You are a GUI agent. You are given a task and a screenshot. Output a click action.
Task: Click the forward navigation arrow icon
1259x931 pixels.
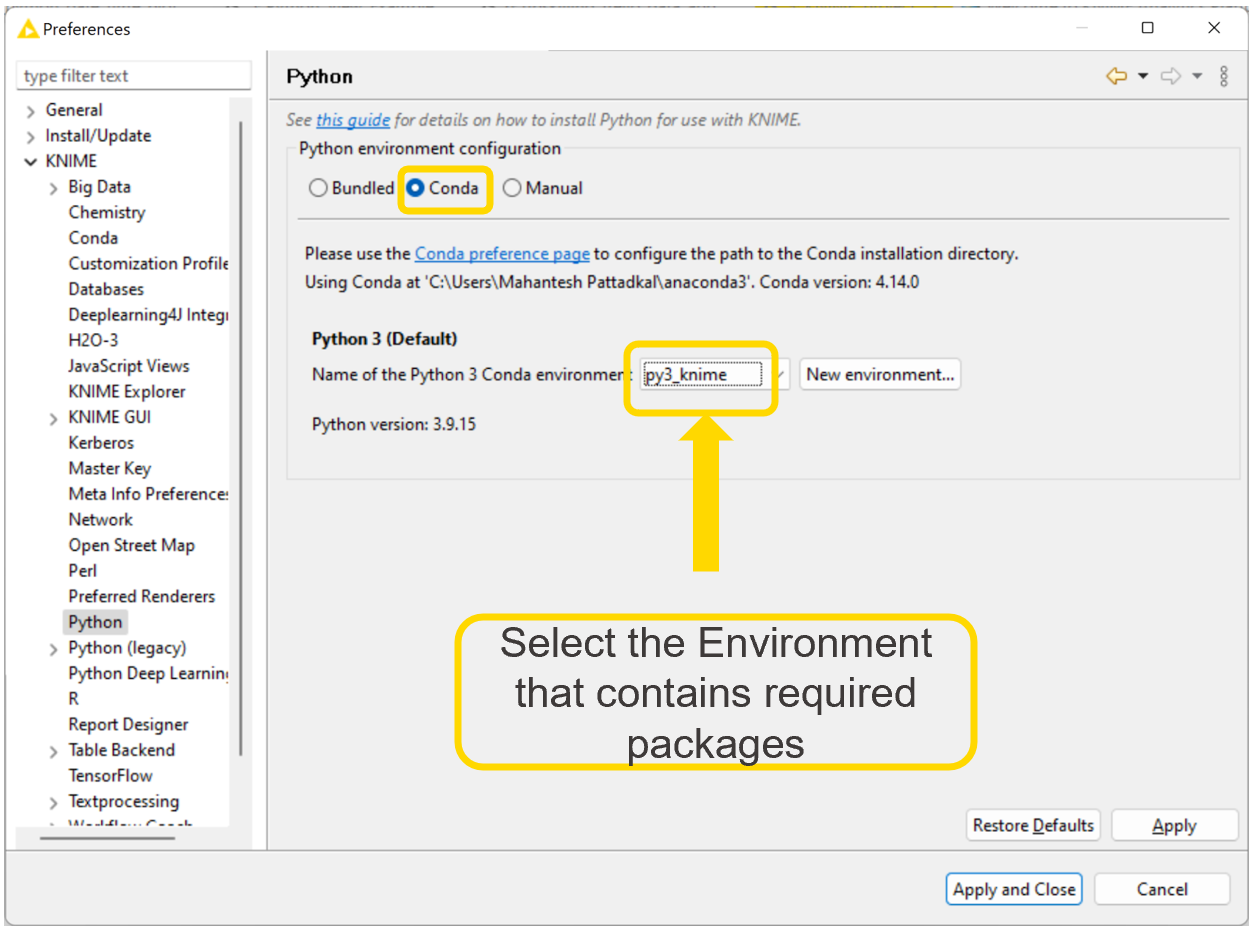tap(1170, 76)
